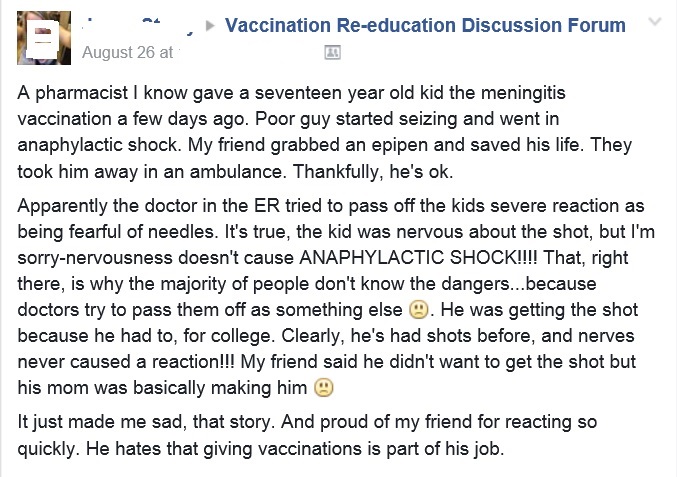Click final paragraph starting 'It just made me sad'
The height and width of the screenshot is (477, 677).
(307, 435)
